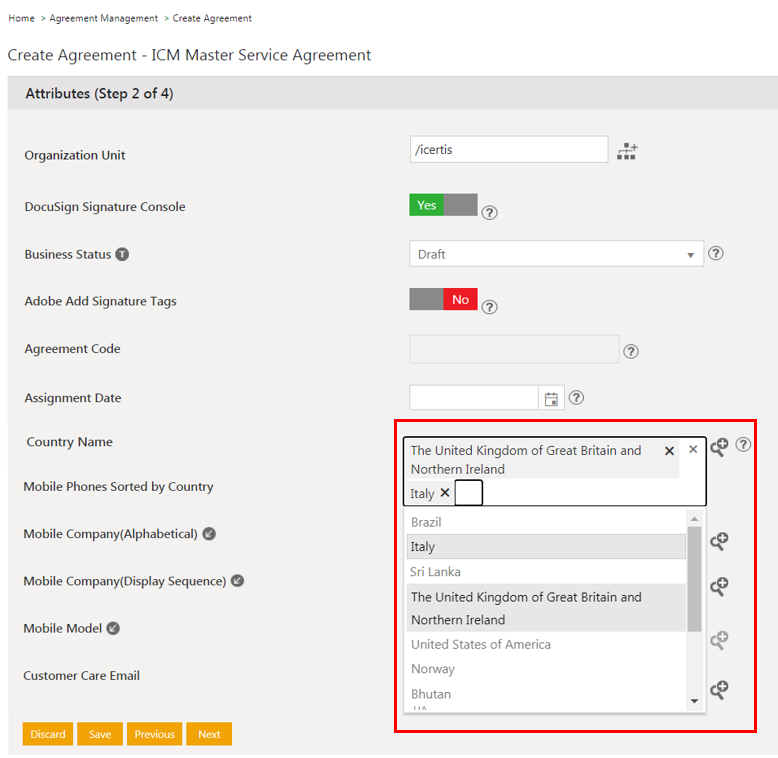This screenshot has width=778, height=758.
Task: Click help icon next to Assignment Date
Action: [x=575, y=398]
